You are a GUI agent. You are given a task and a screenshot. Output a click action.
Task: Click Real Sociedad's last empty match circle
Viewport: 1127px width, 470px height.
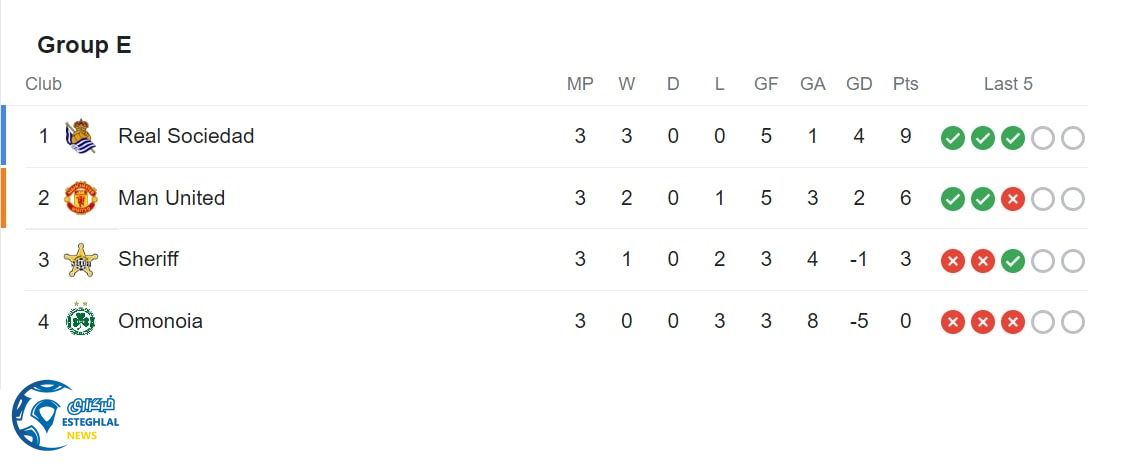click(1073, 138)
